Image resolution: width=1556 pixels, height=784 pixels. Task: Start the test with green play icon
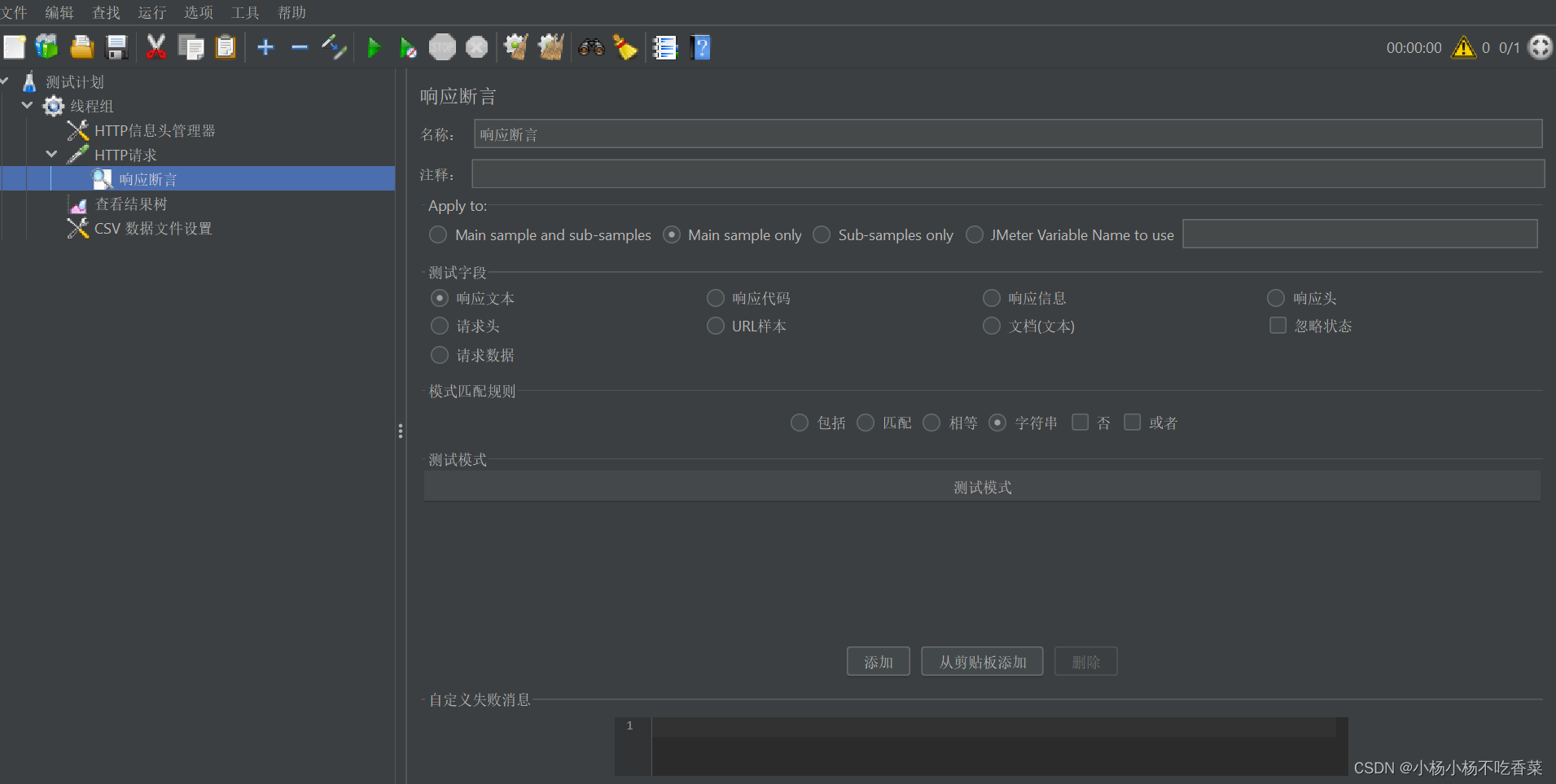pos(374,47)
